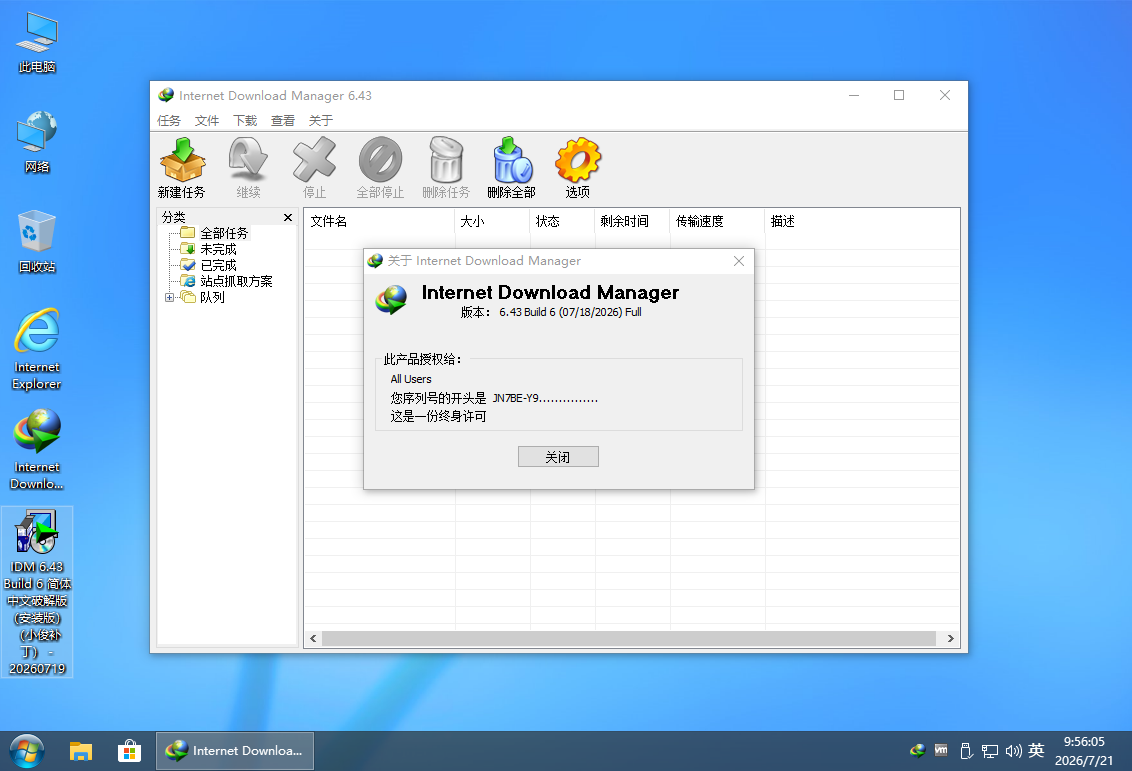Click the 关闭 button in About dialog
Screen dimensions: 1132x771
(x=558, y=456)
